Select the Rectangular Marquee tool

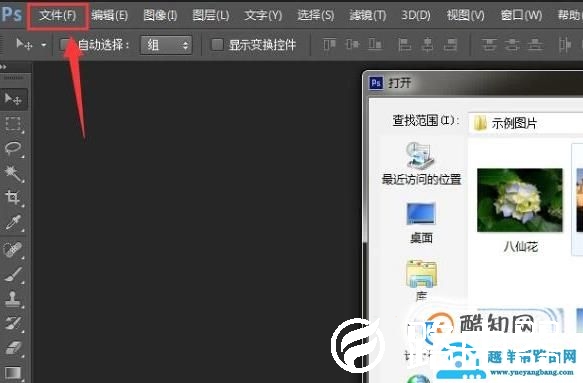[x=13, y=124]
